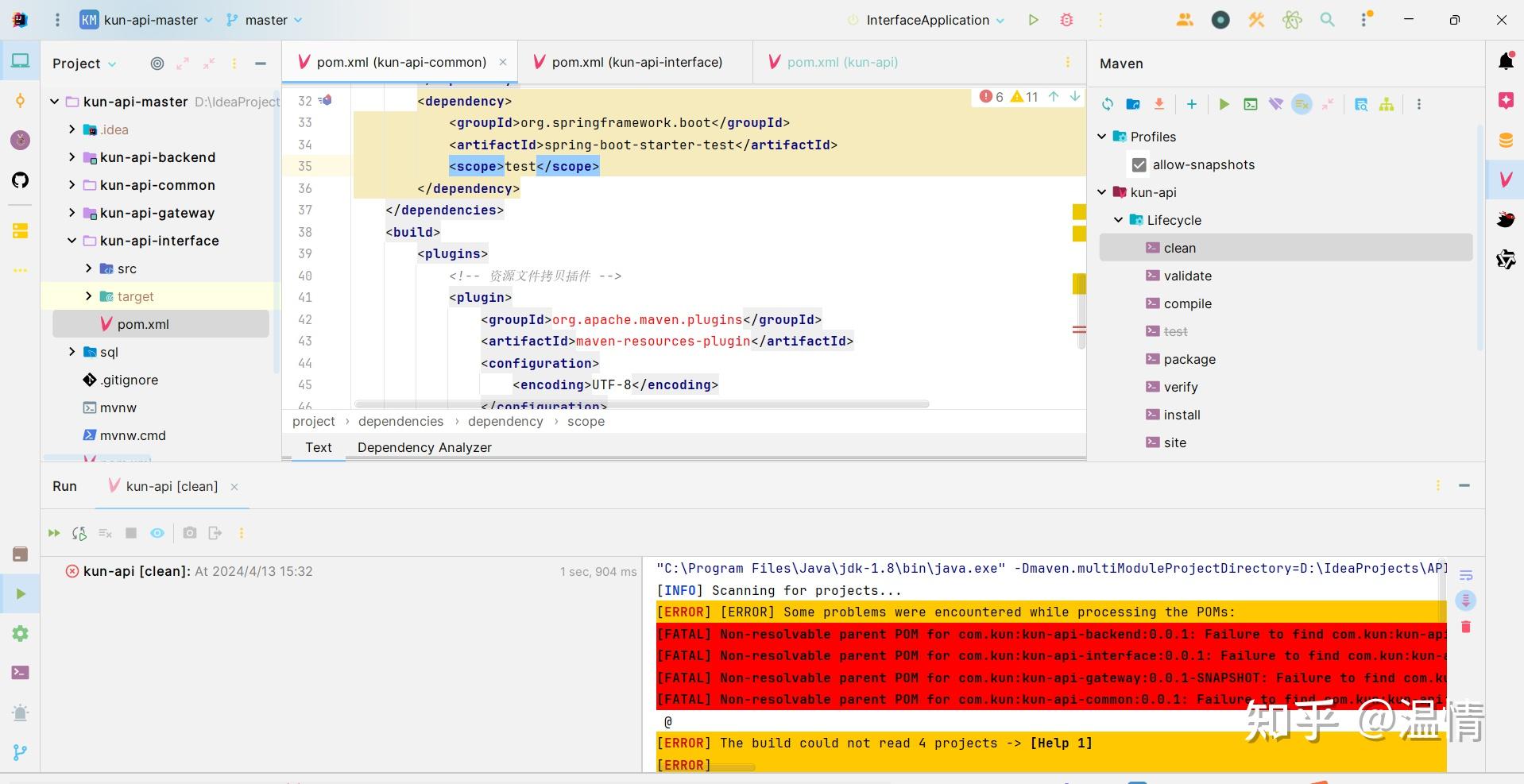
Task: Reload all Maven projects with refresh icon
Action: tap(1107, 104)
